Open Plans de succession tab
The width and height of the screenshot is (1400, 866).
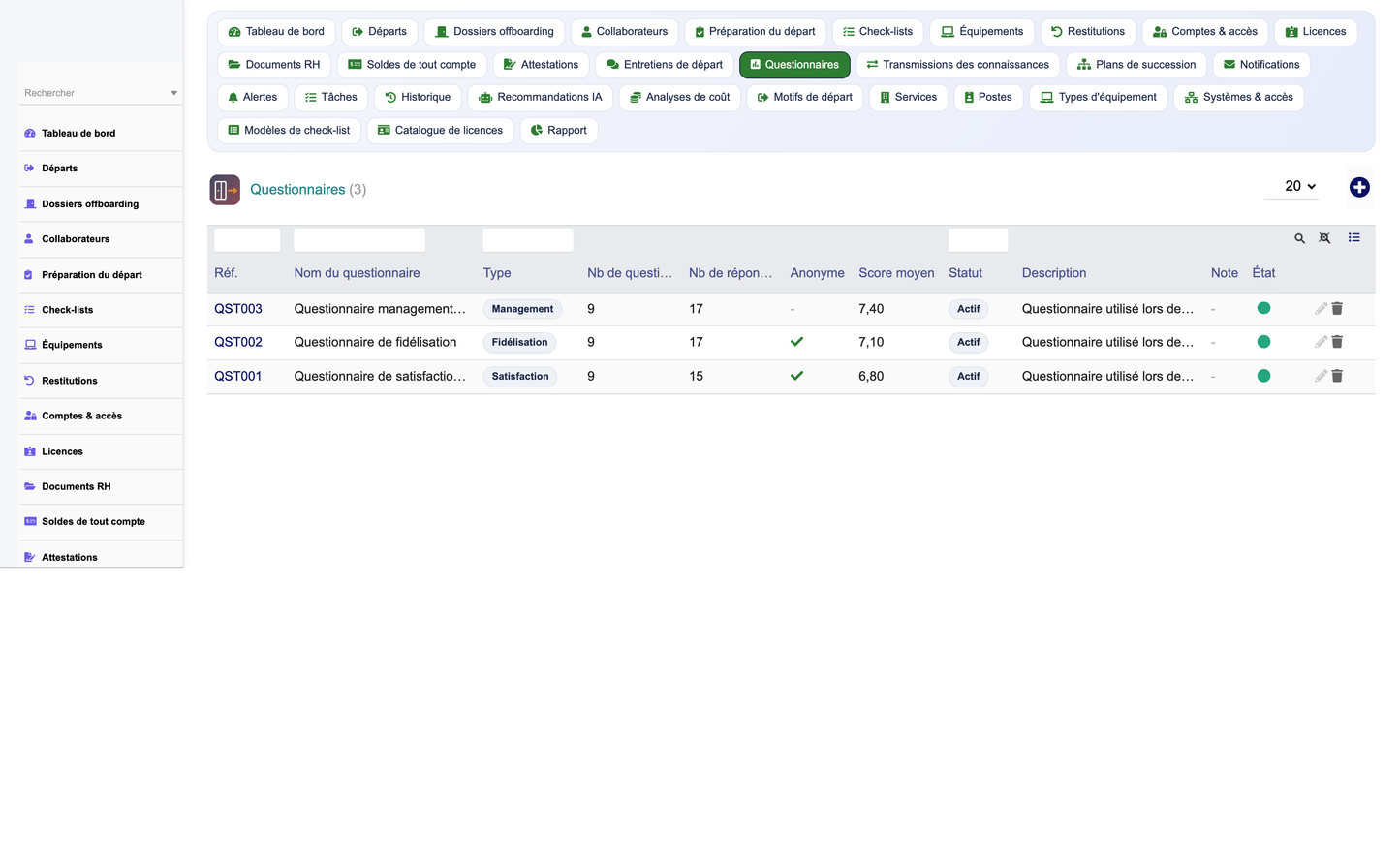coord(1136,65)
